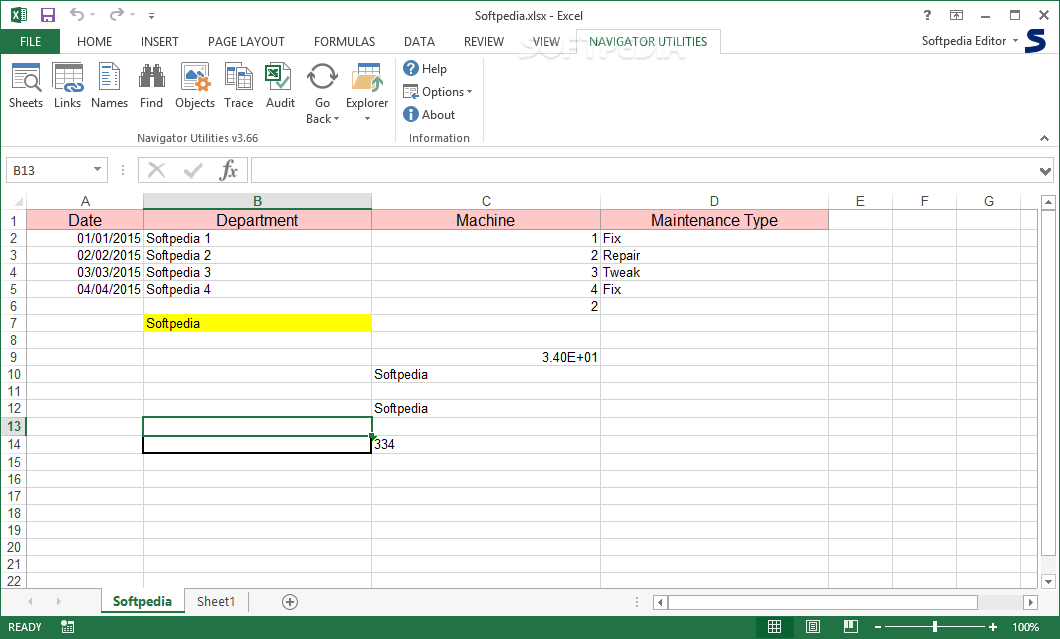Select column C header
The height and width of the screenshot is (639, 1060).
tap(485, 201)
